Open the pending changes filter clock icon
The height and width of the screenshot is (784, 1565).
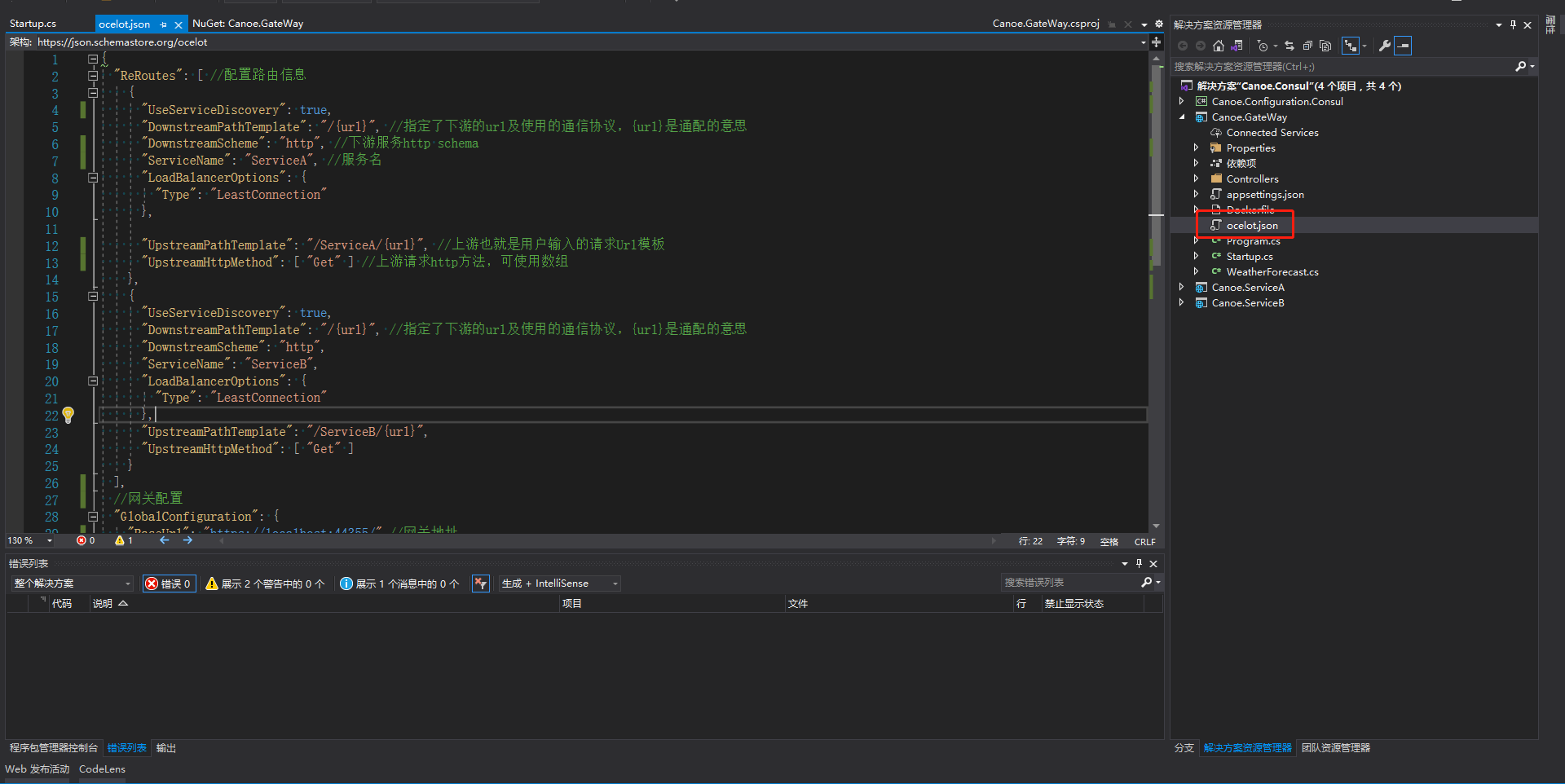[x=1263, y=46]
